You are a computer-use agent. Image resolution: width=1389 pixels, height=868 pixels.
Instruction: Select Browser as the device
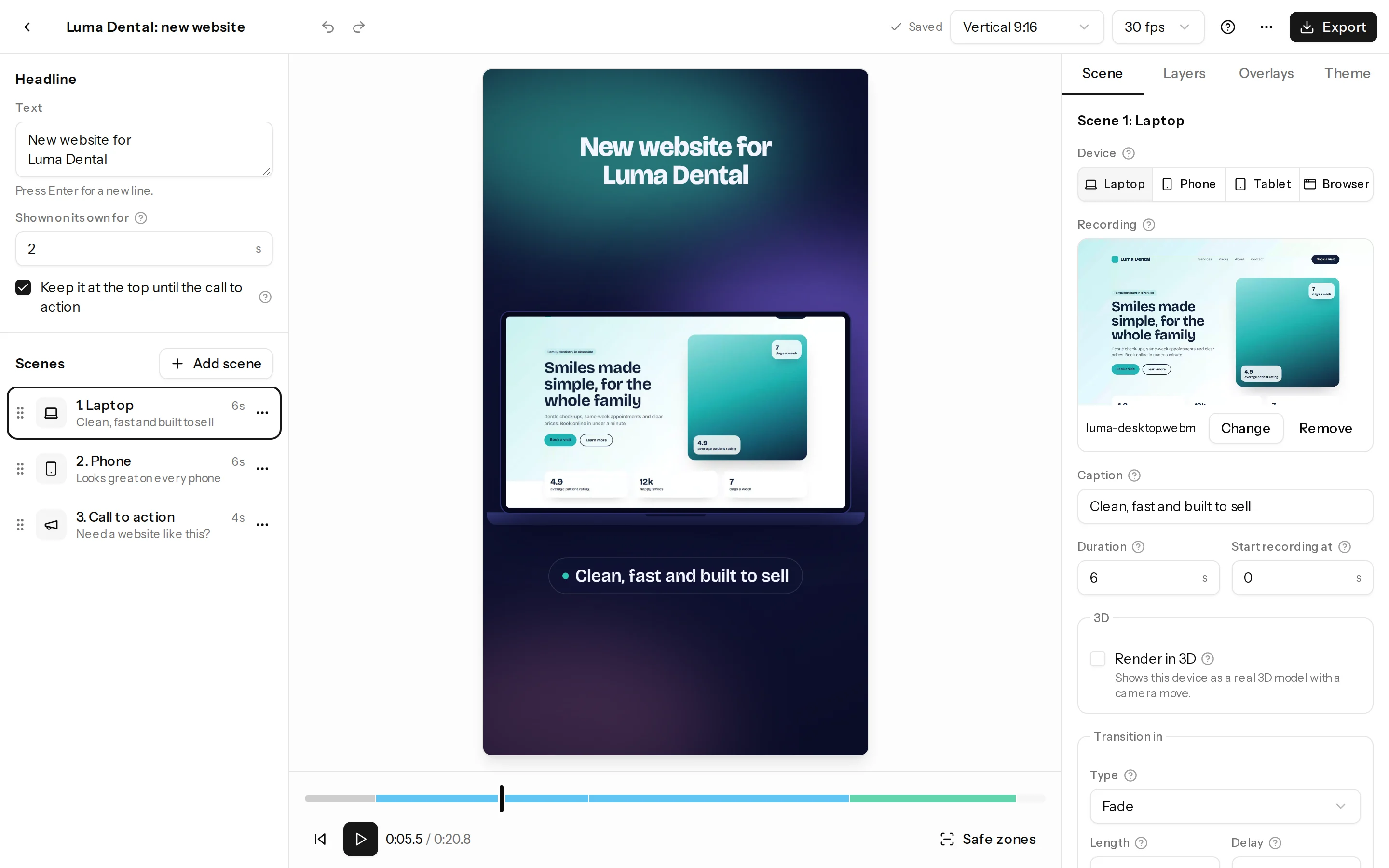1335,184
